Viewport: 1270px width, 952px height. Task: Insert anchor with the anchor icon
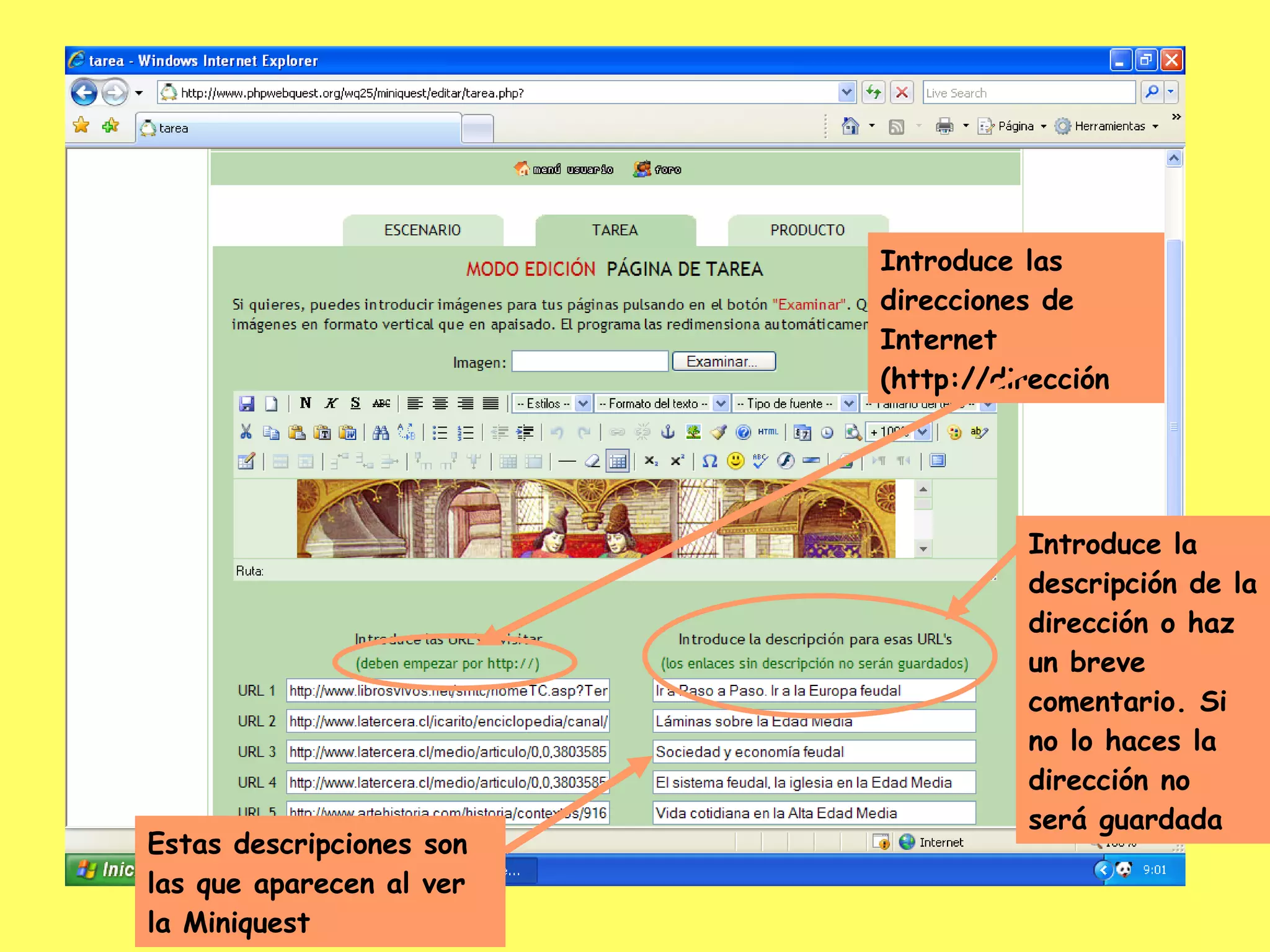[668, 432]
